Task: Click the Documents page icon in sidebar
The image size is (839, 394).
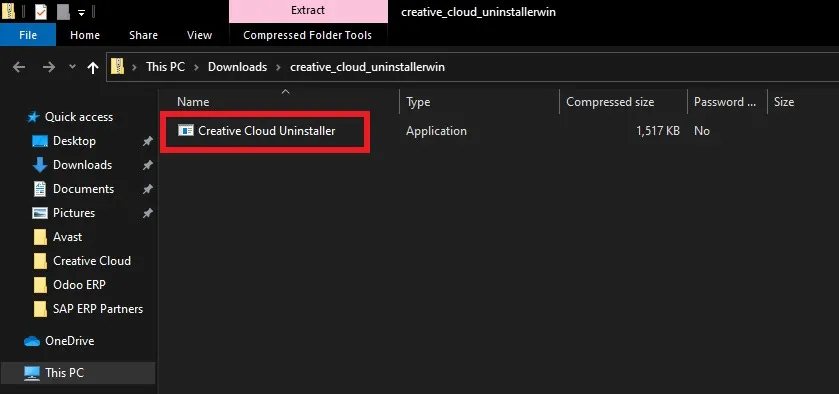Action: (40, 189)
